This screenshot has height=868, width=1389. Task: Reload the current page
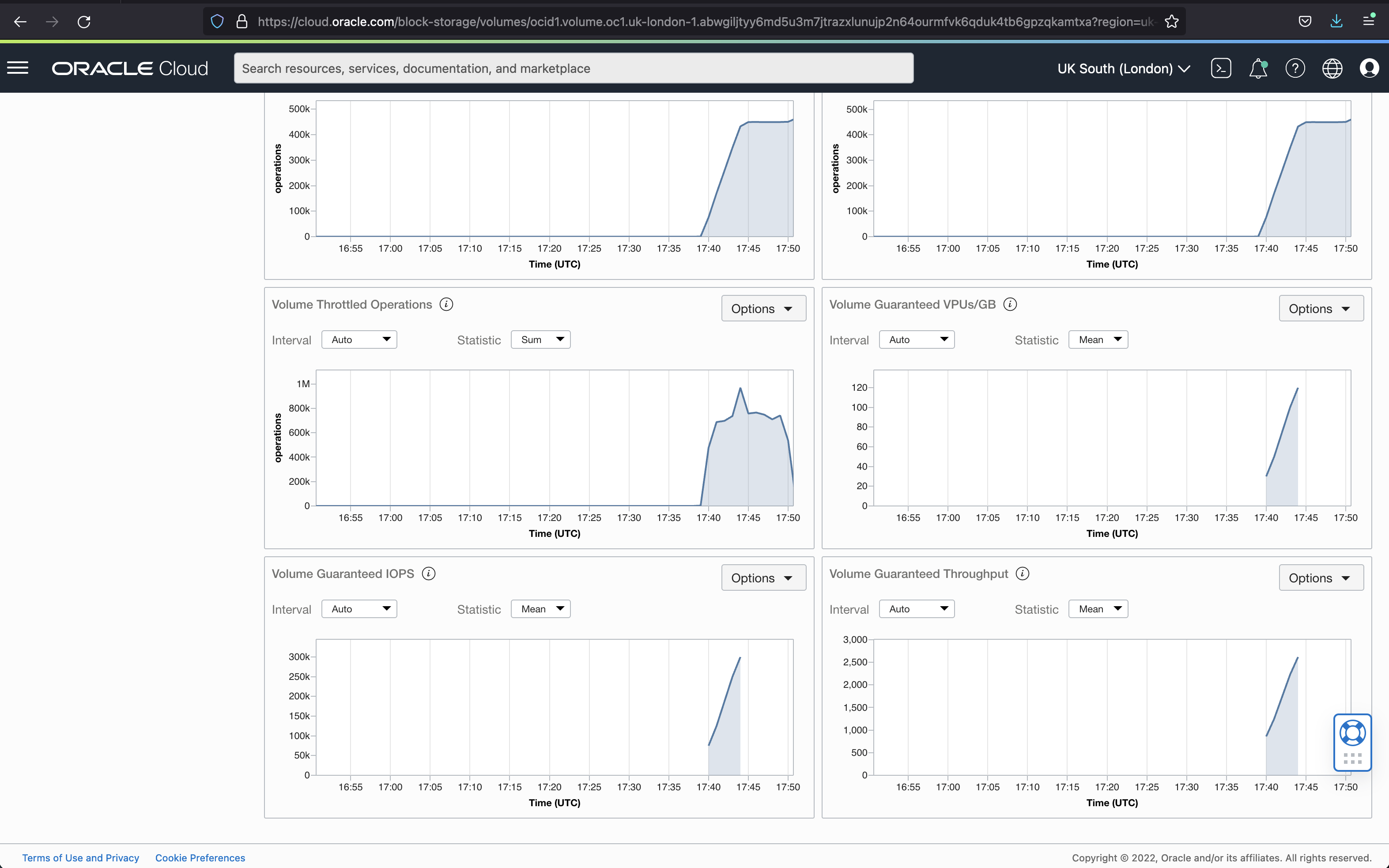coord(84,21)
